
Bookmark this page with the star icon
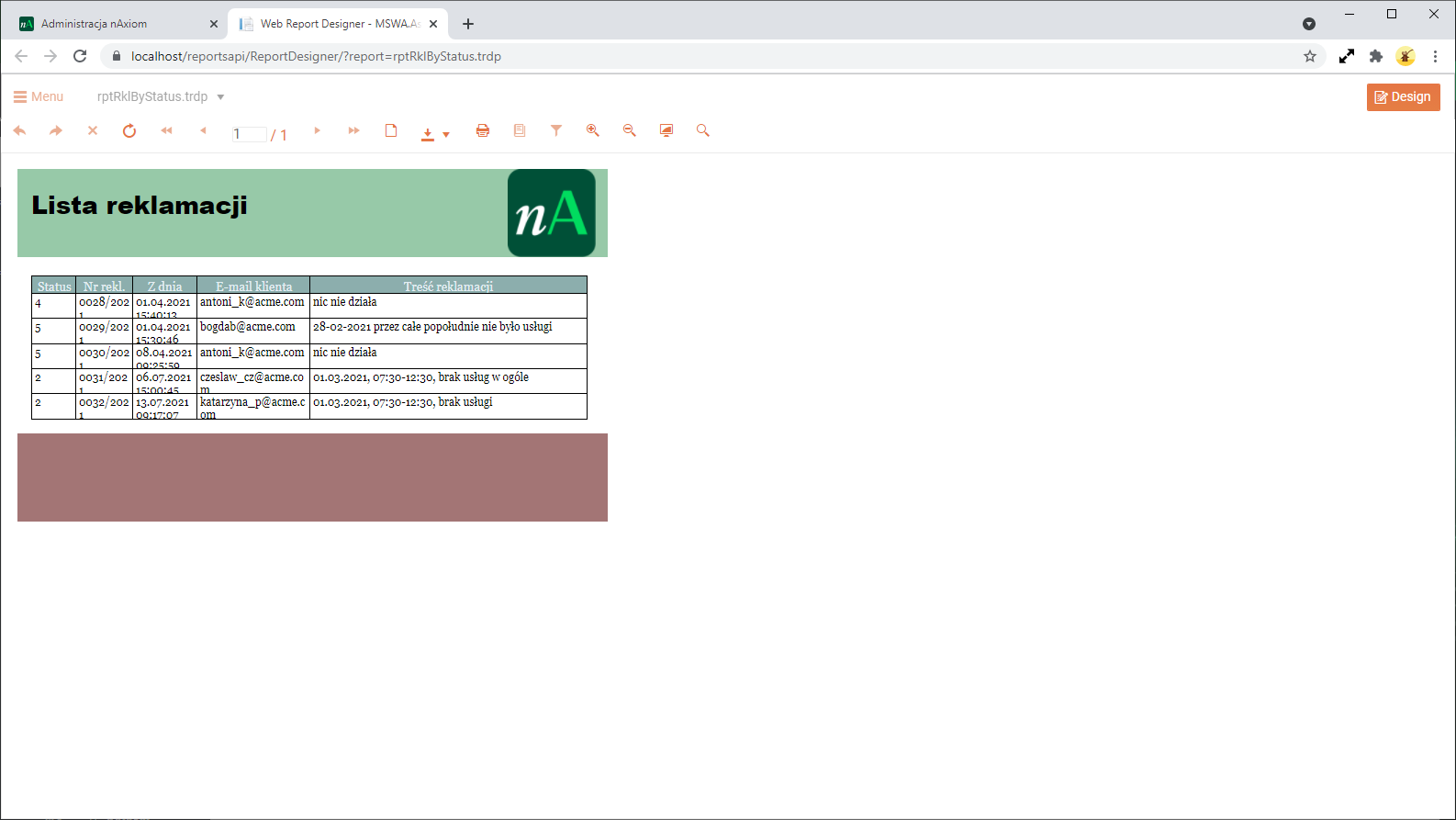pyautogui.click(x=1310, y=56)
